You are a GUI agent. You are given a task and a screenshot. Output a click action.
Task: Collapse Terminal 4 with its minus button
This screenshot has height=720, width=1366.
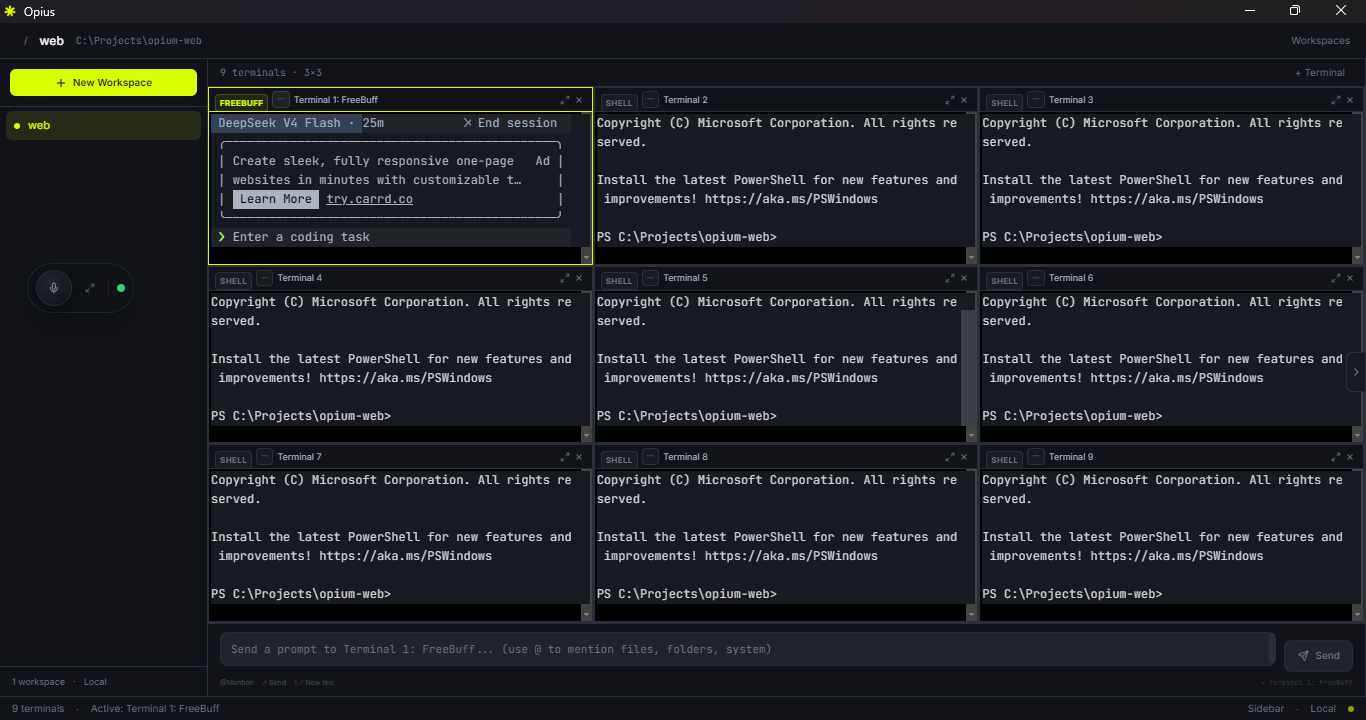point(265,278)
